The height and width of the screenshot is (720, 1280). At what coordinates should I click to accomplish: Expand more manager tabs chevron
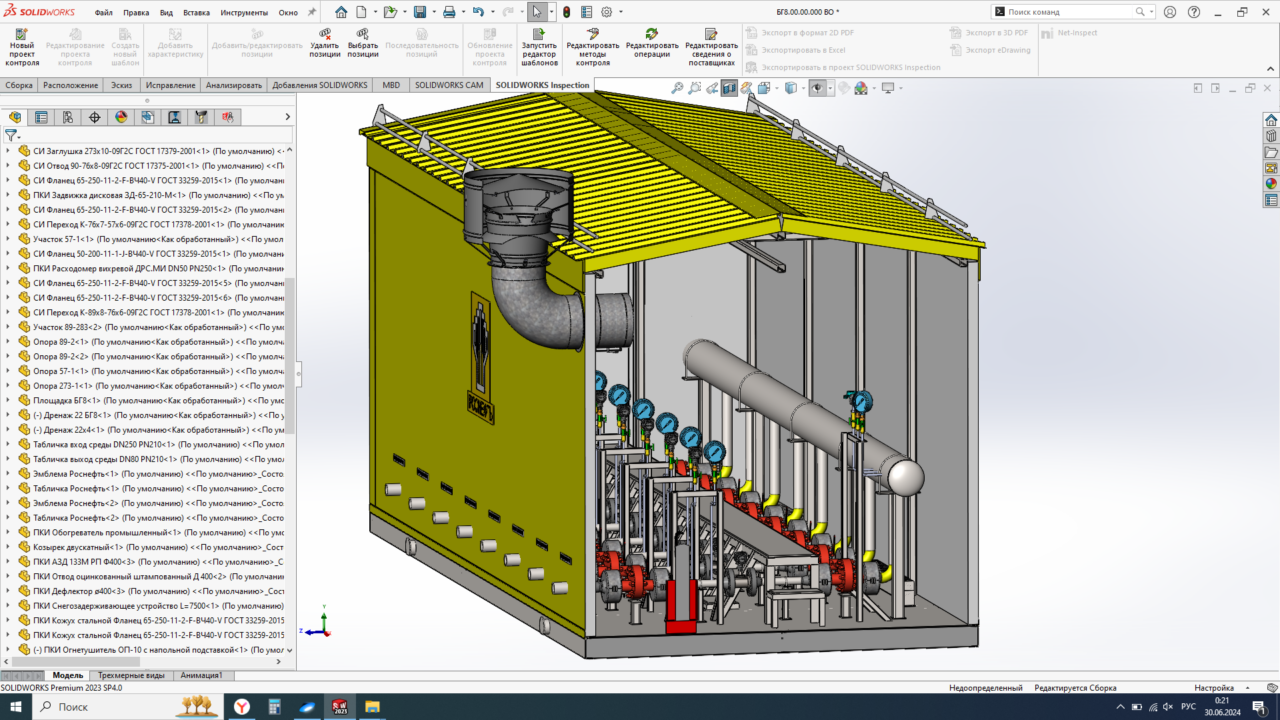(288, 117)
